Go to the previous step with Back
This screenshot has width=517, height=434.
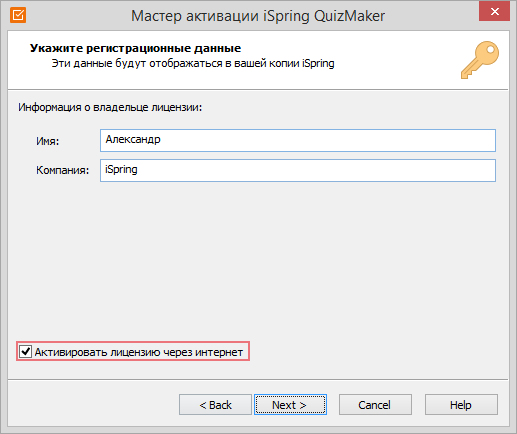(x=215, y=405)
